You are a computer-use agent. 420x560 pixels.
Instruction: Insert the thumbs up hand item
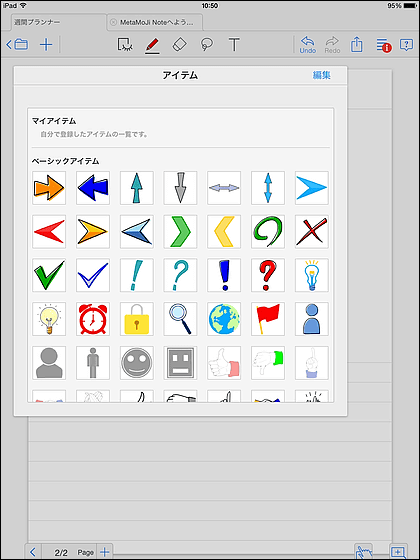pyautogui.click(x=224, y=363)
